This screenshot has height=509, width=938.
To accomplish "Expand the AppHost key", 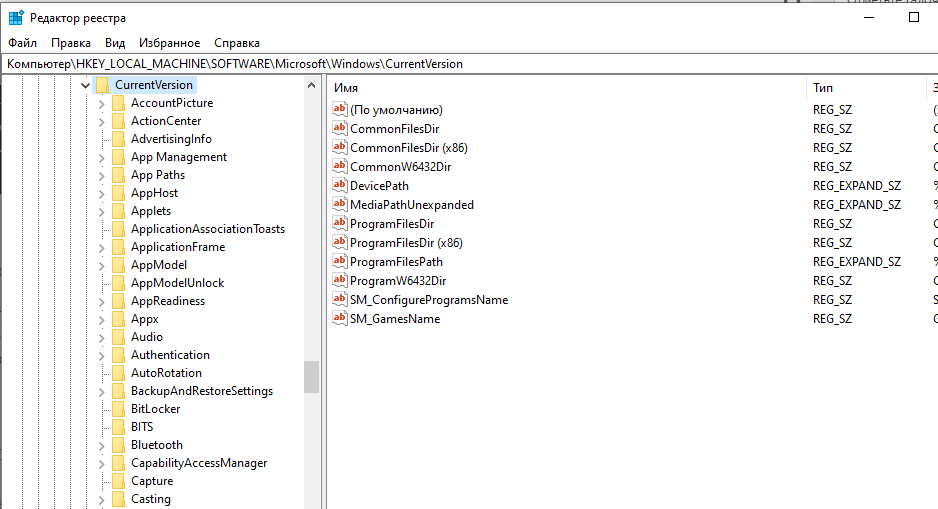I will pos(102,194).
